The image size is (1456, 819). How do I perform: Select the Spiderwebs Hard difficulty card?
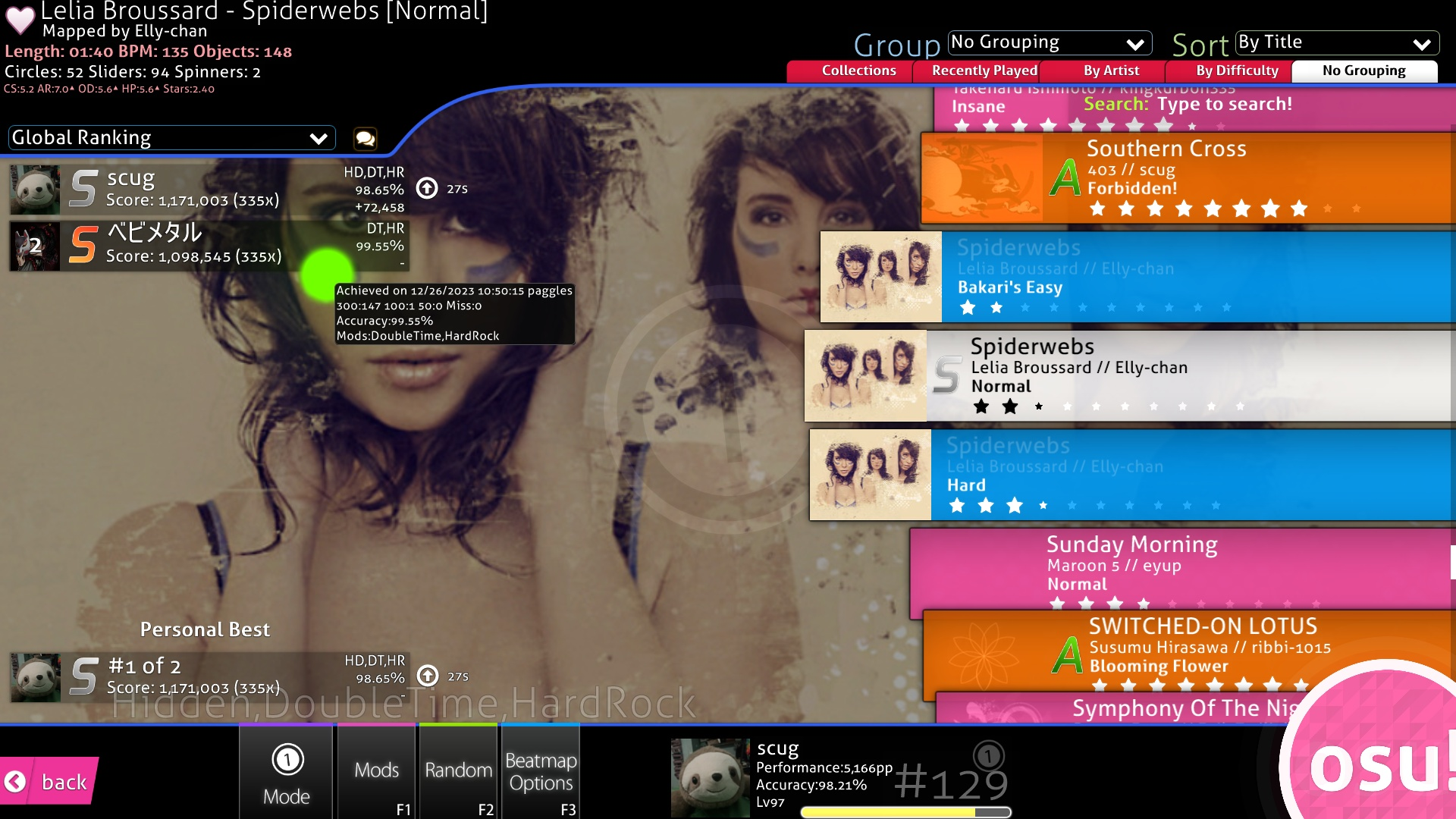tap(1132, 475)
